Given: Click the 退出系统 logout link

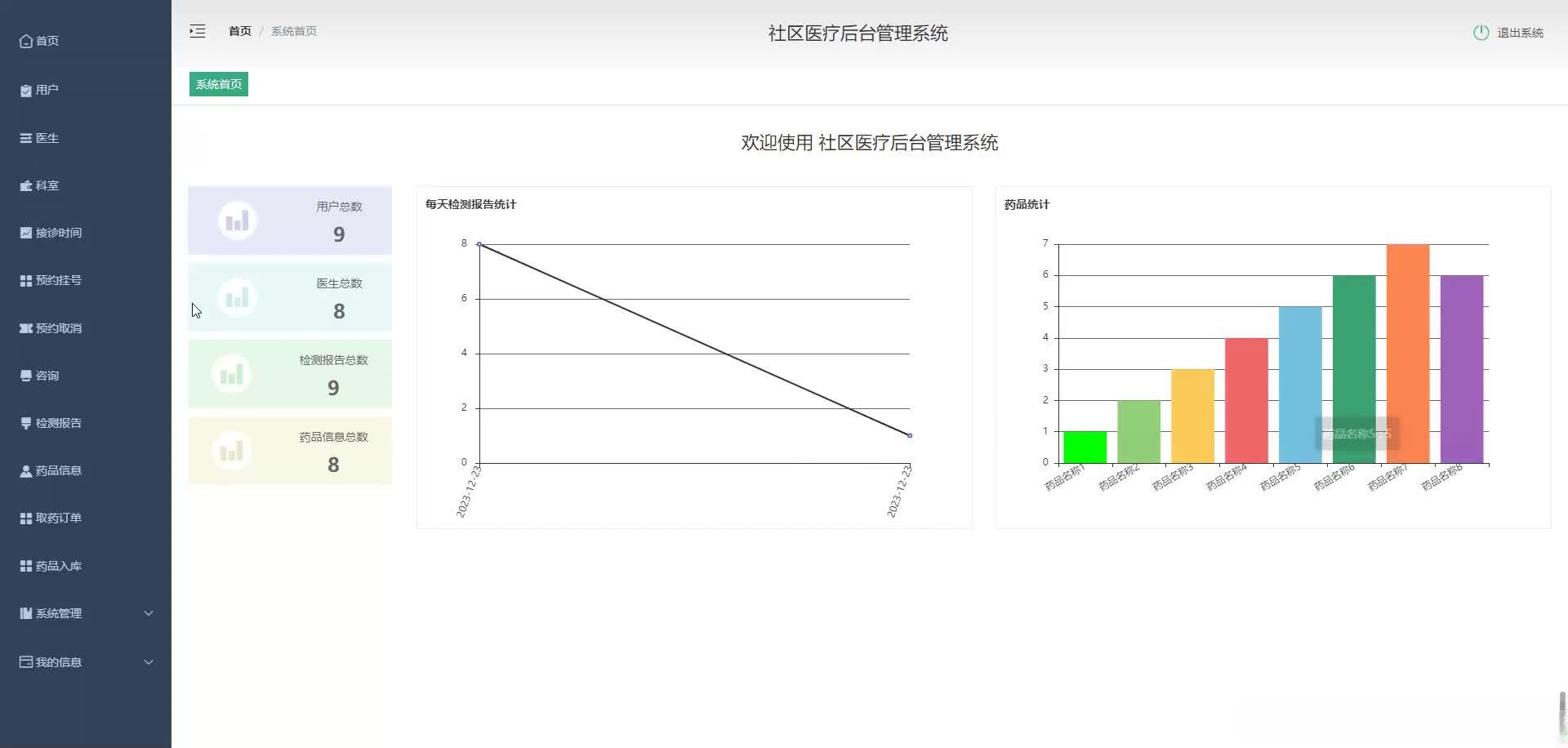Looking at the screenshot, I should point(1520,33).
